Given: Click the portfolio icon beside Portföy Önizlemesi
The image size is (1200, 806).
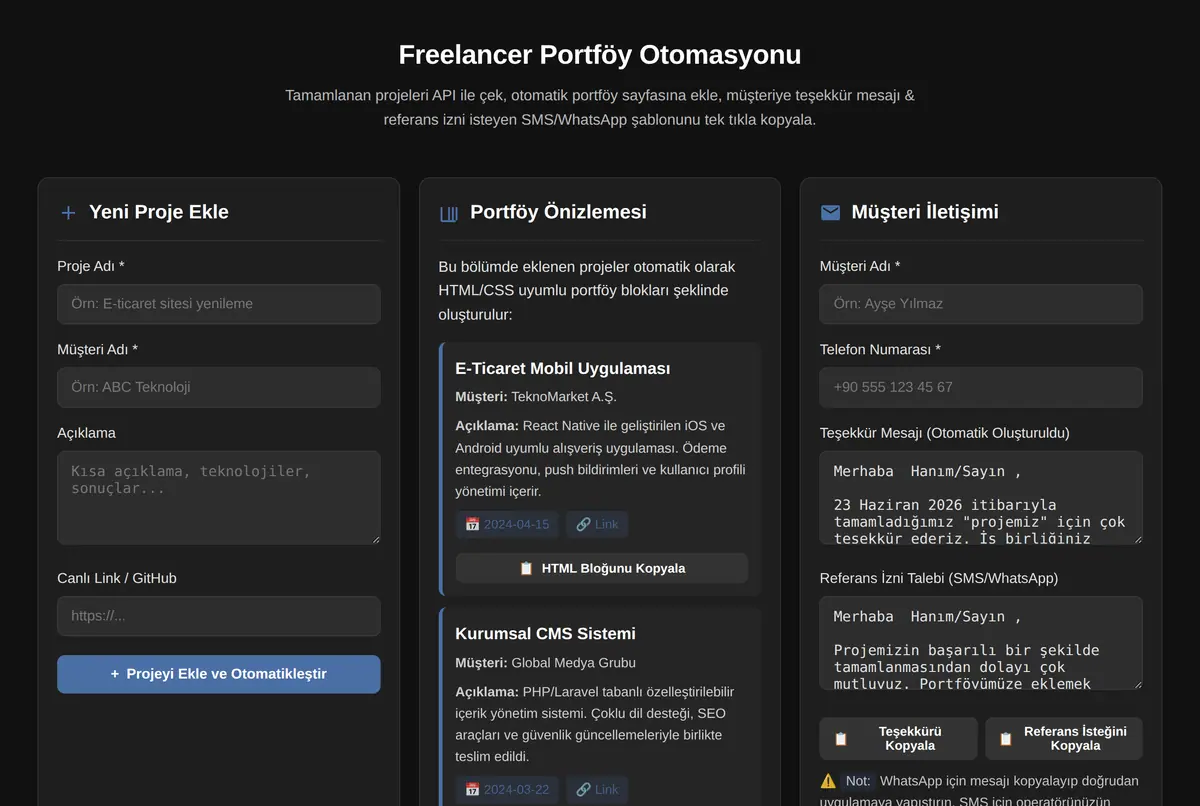Looking at the screenshot, I should (x=449, y=213).
